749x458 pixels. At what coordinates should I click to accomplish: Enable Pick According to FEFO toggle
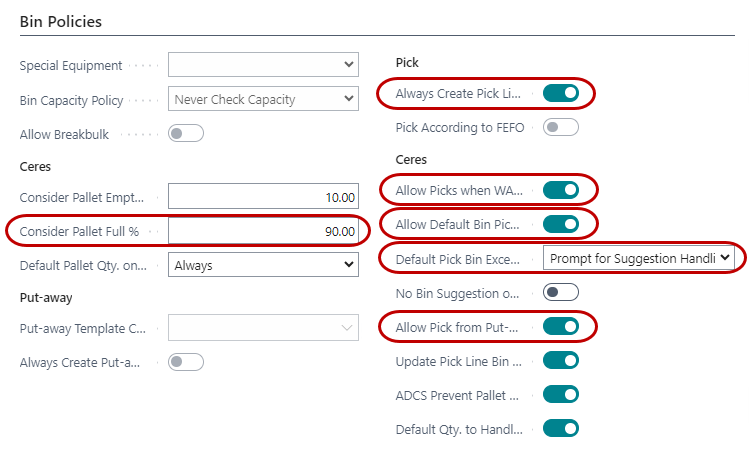coord(560,127)
